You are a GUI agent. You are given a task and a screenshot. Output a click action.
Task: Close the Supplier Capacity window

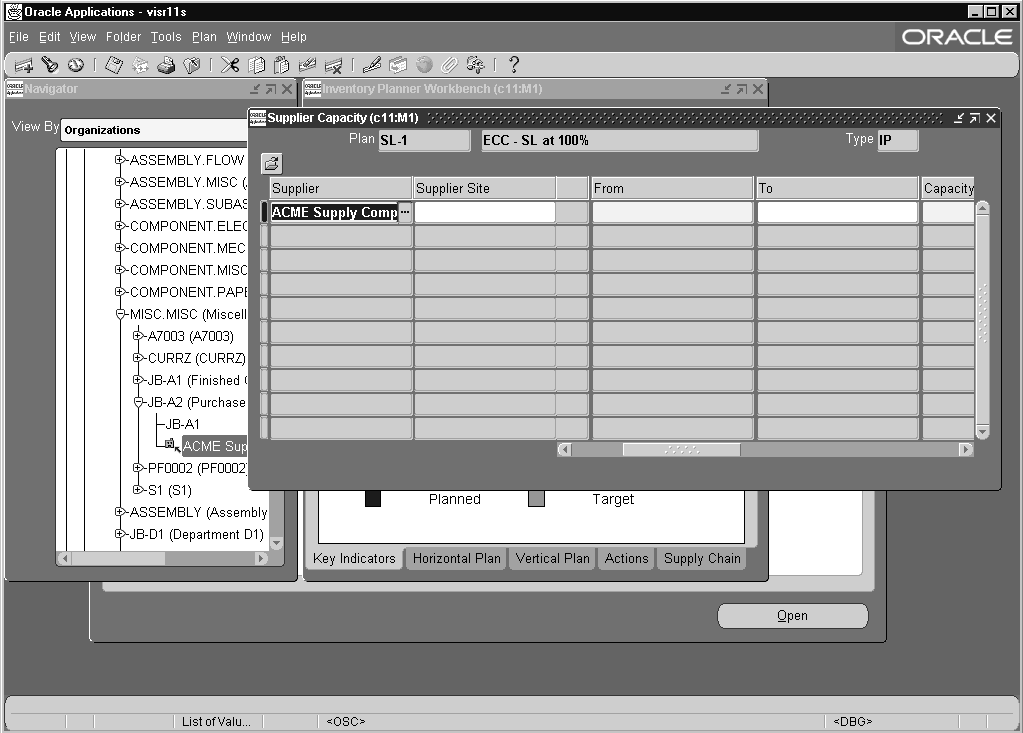coord(991,118)
